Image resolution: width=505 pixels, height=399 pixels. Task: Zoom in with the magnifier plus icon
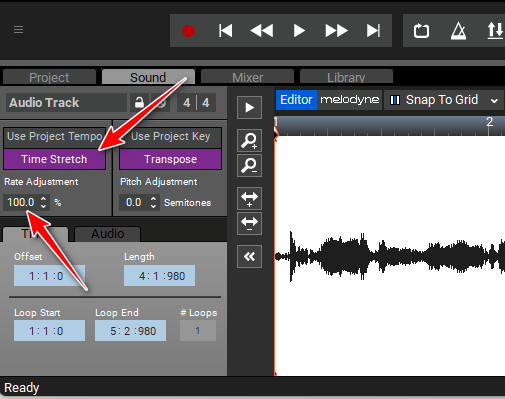[x=249, y=141]
